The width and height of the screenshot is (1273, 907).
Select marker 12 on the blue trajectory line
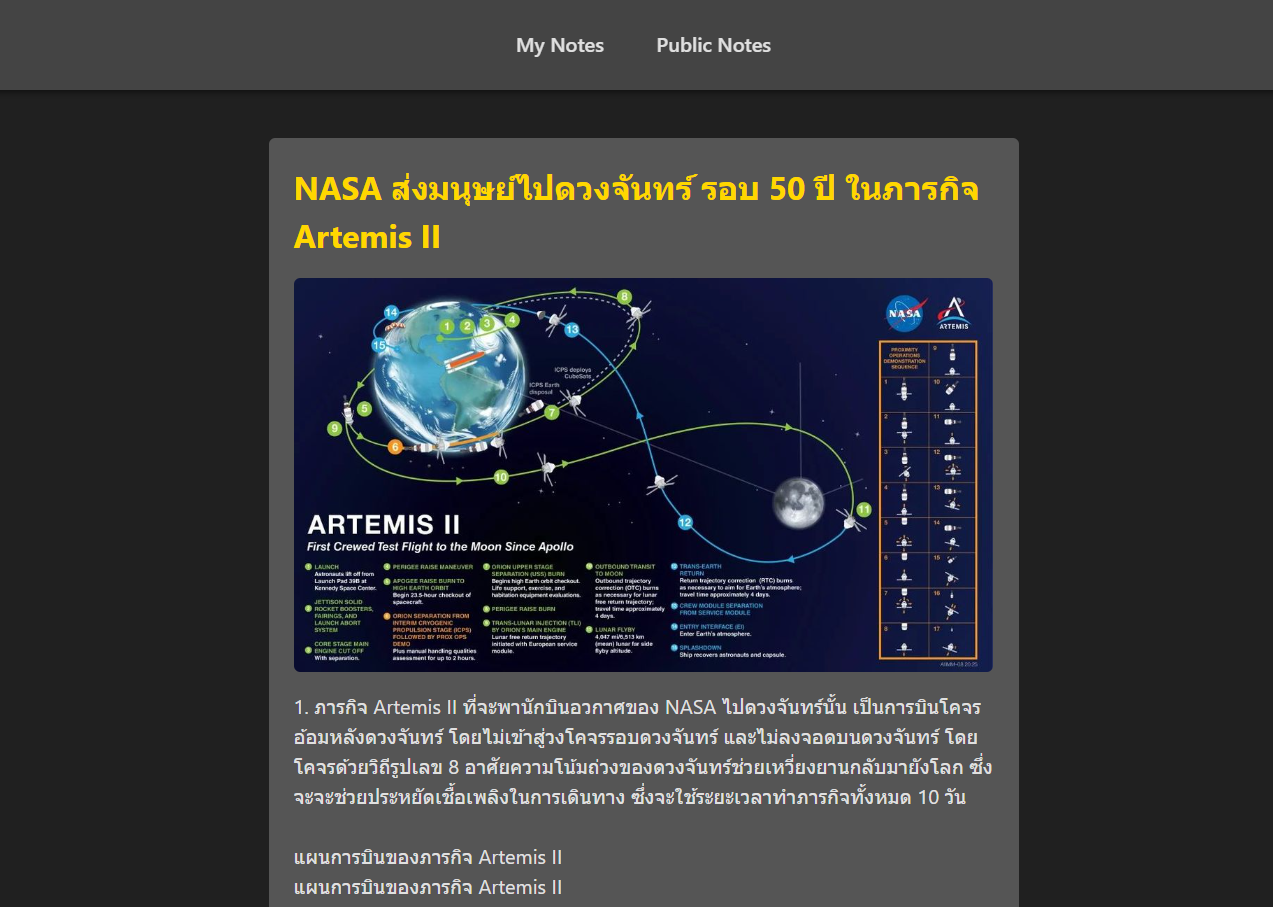[x=684, y=521]
